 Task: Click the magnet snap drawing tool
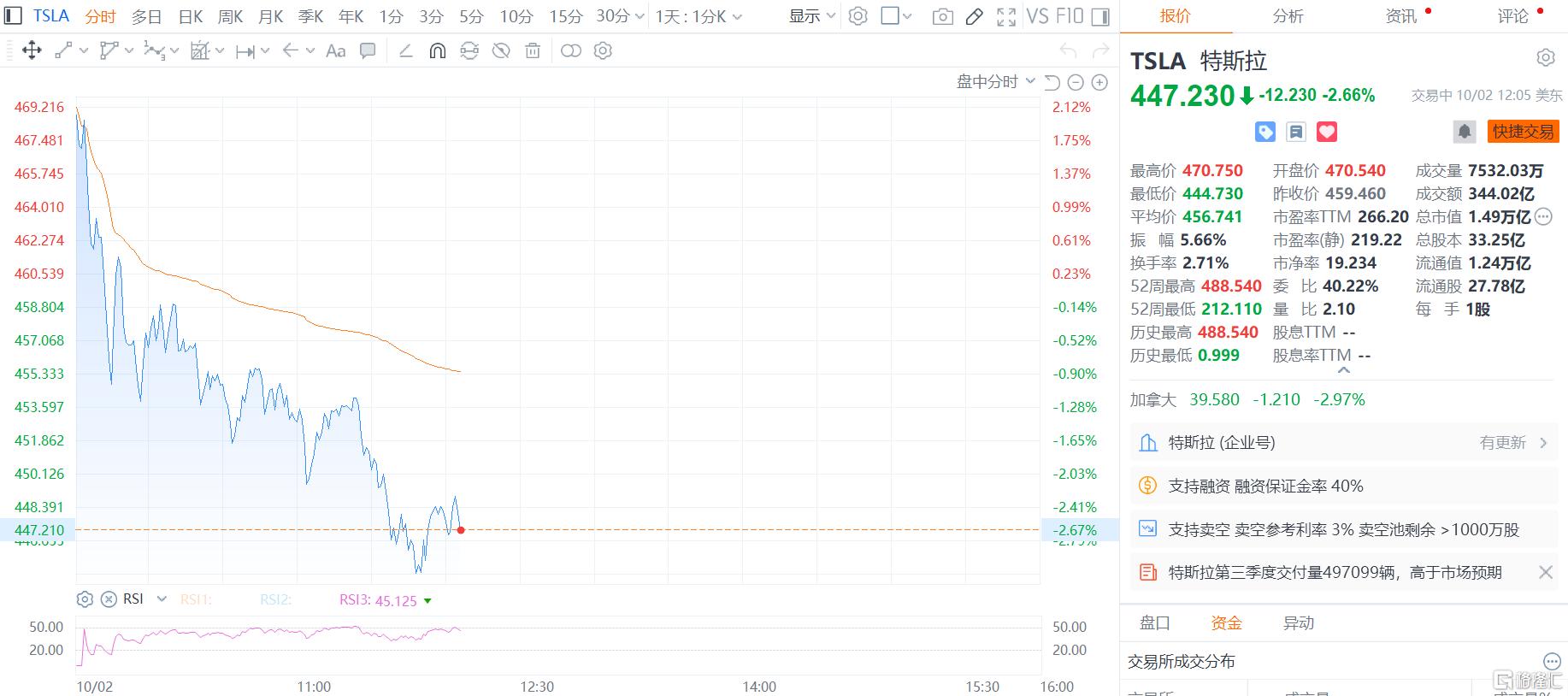437,51
